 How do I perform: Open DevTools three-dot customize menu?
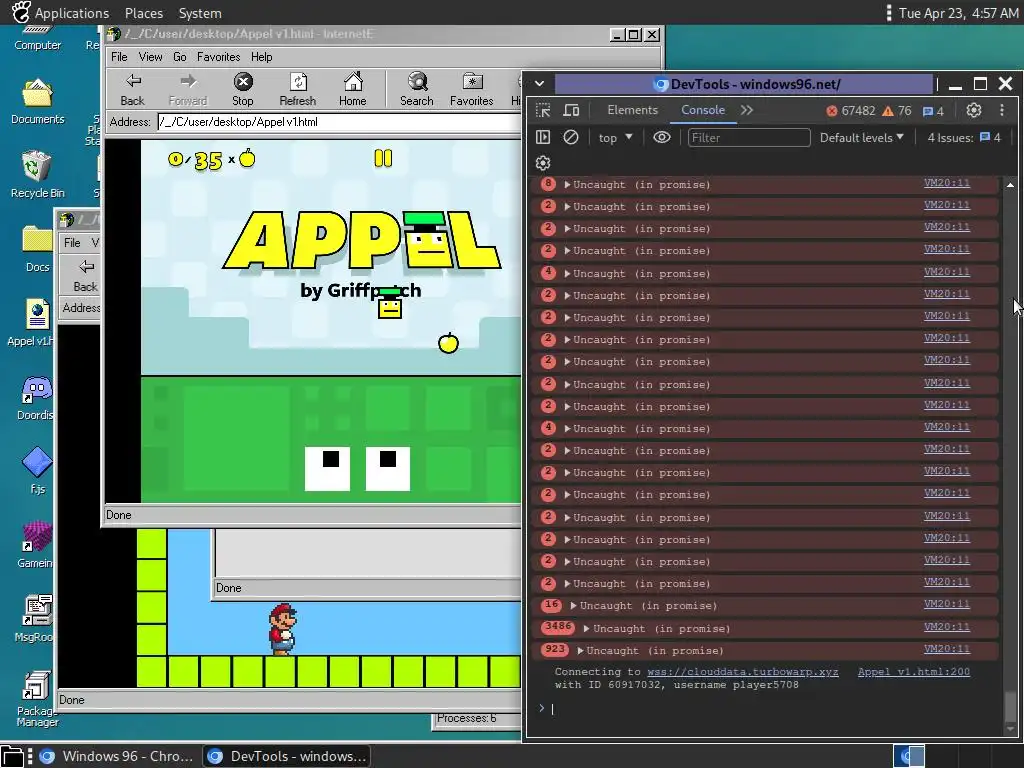point(1002,110)
